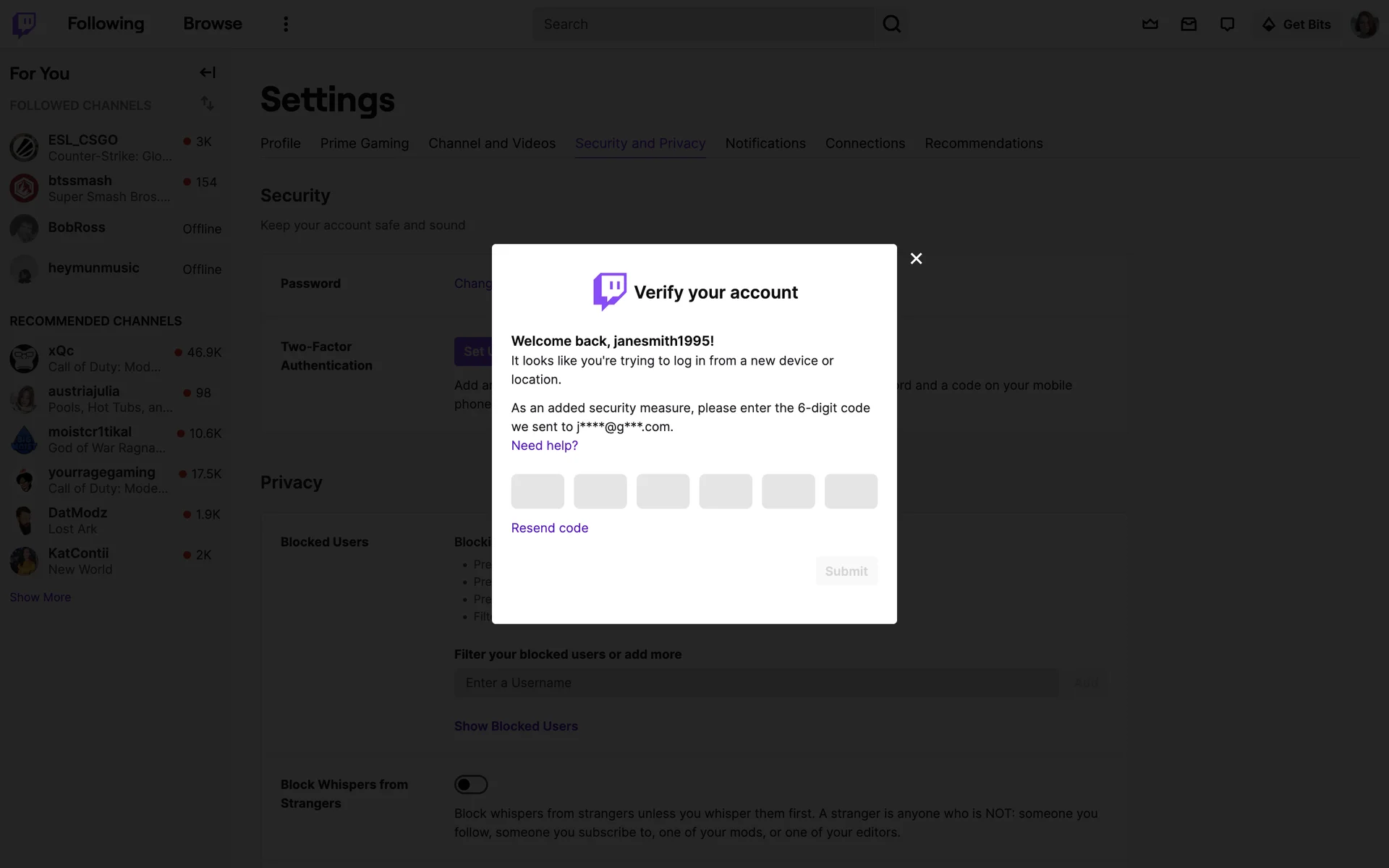Open Prime Loot crown icon
1389x868 pixels.
click(1150, 24)
